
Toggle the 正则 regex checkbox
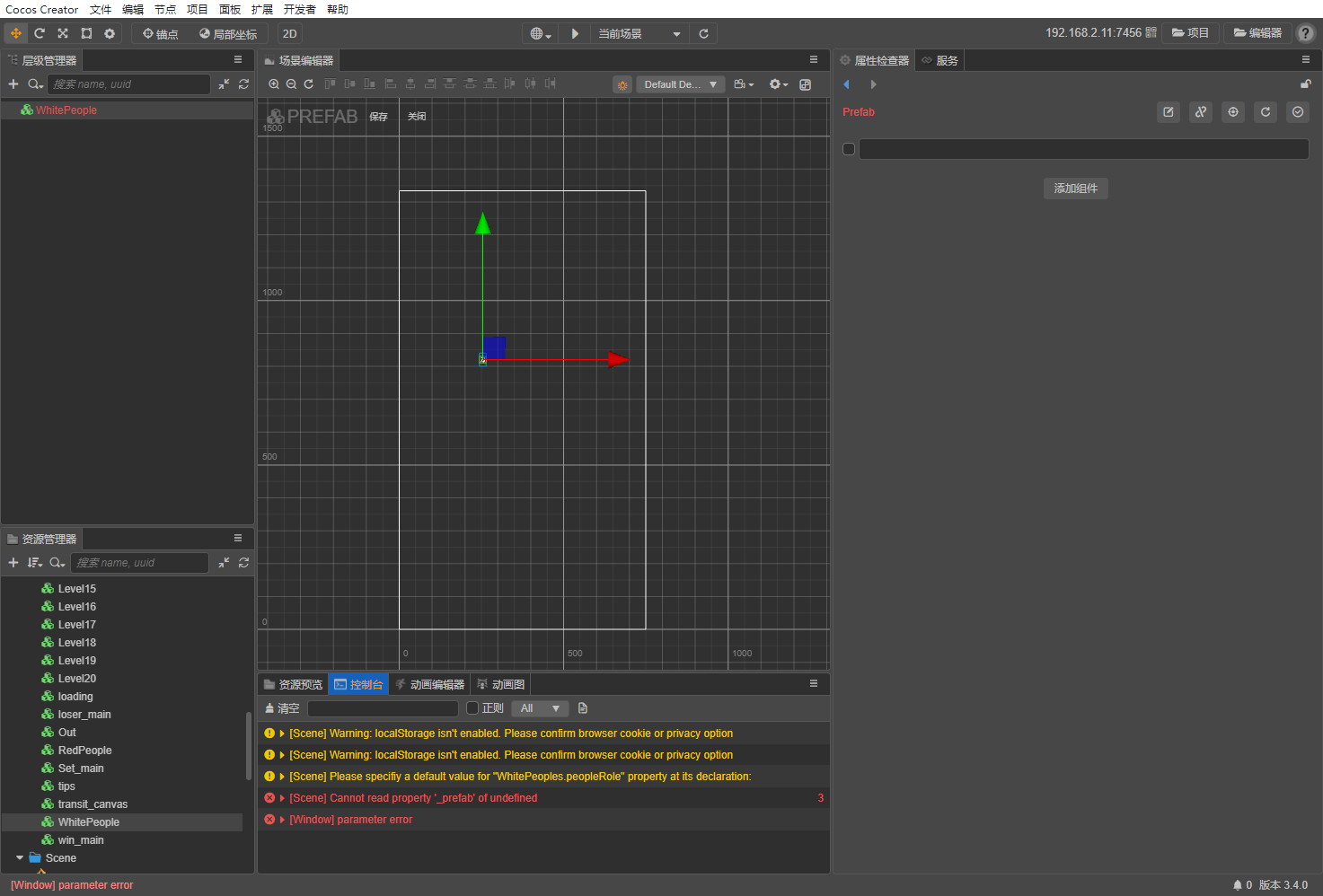(x=472, y=708)
